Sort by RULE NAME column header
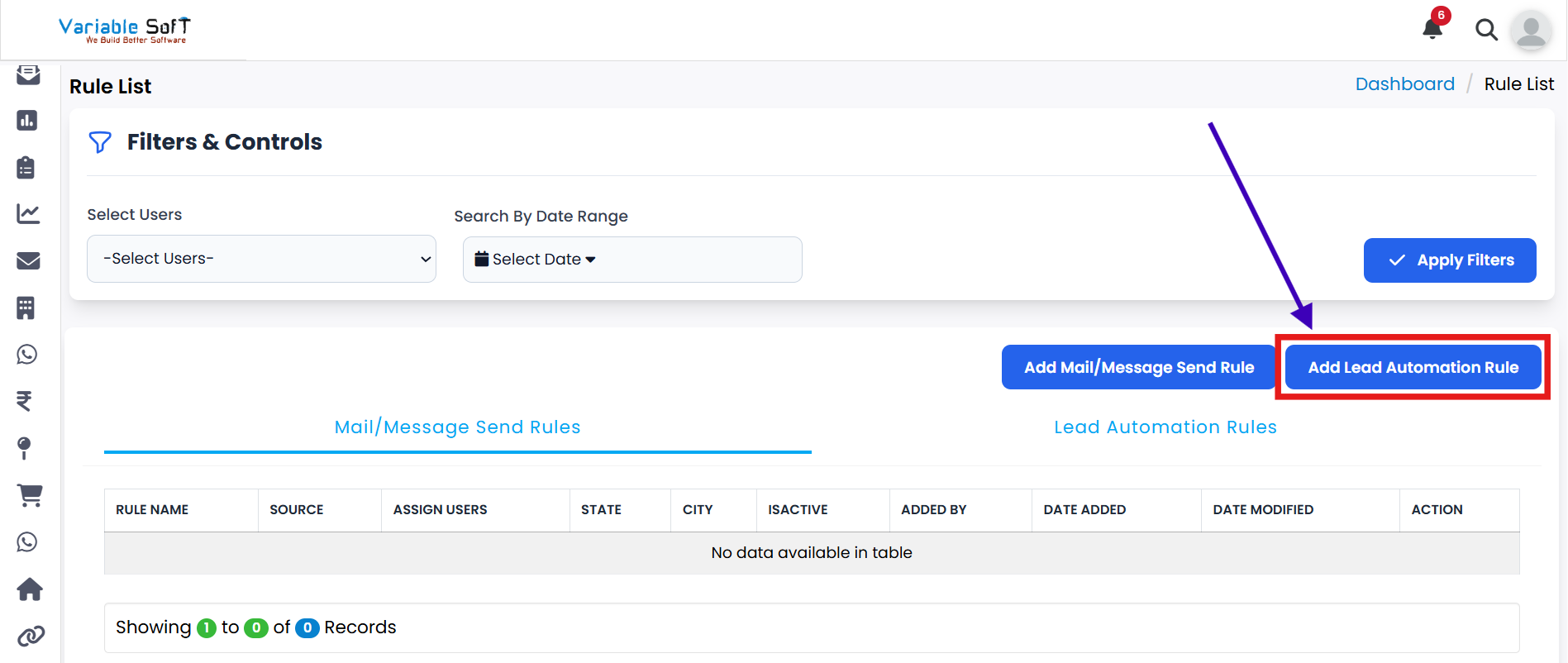The width and height of the screenshot is (1568, 663). (181, 510)
